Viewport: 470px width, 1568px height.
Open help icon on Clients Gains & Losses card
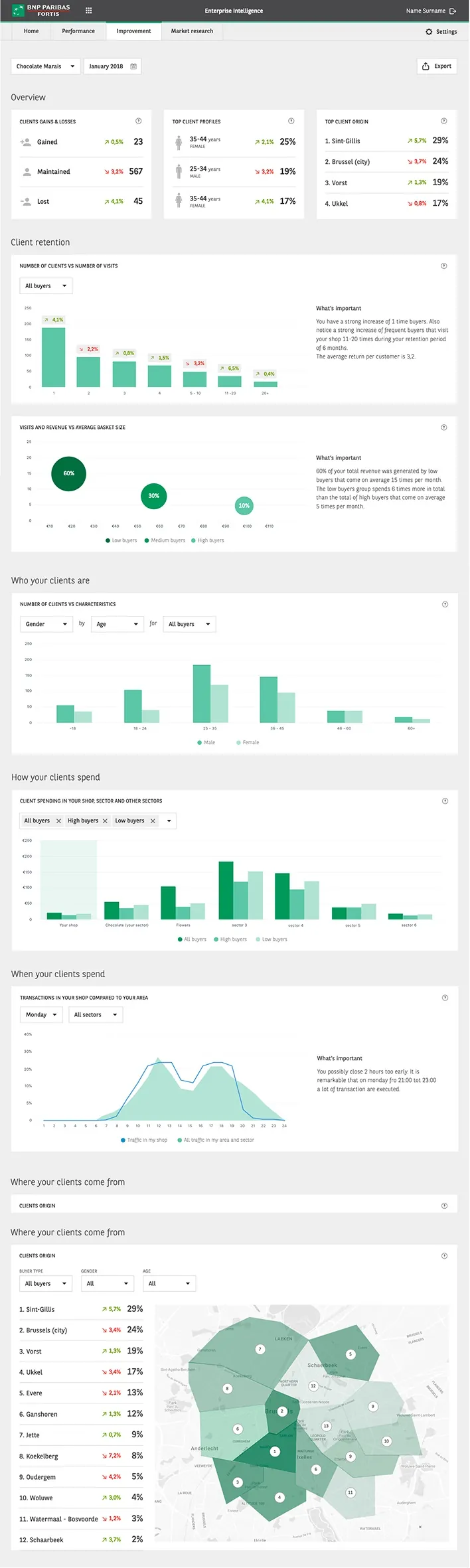139,121
